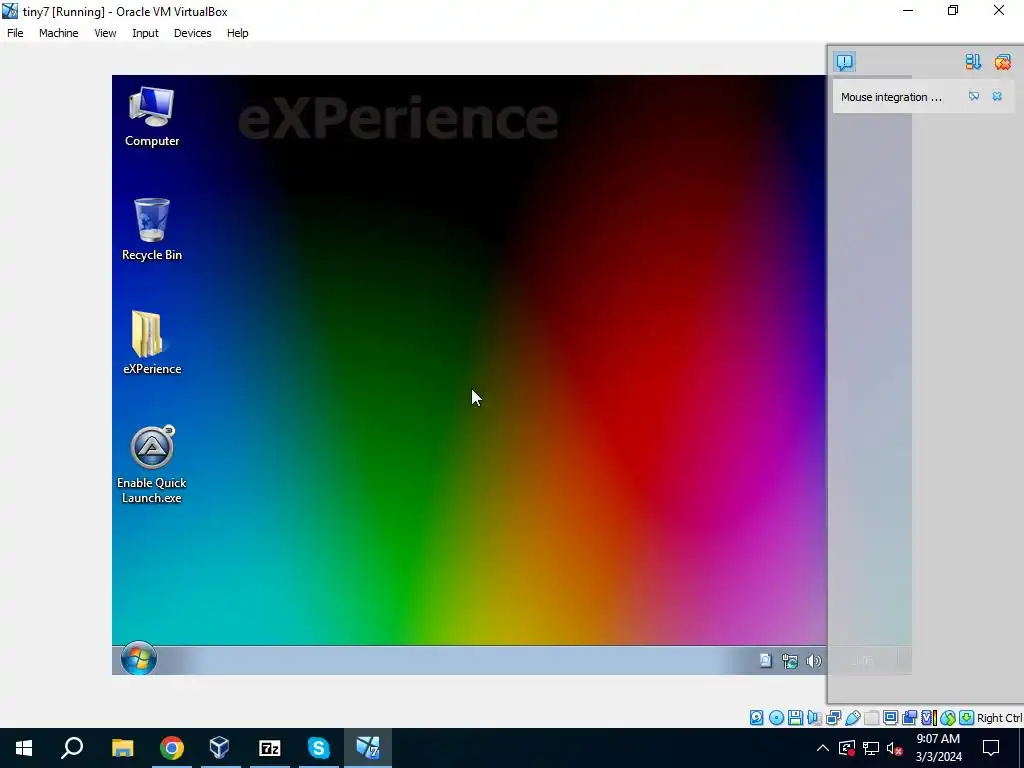This screenshot has width=1024, height=768.
Task: Click the keyboard capture green arrow indicator
Action: tap(967, 718)
